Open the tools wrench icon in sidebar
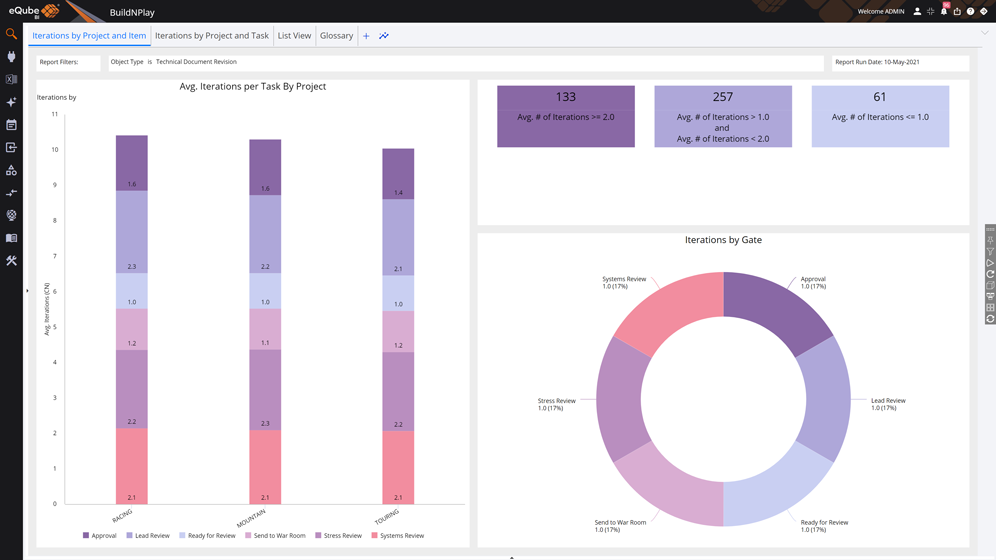Viewport: 996px width, 560px height. pyautogui.click(x=11, y=260)
